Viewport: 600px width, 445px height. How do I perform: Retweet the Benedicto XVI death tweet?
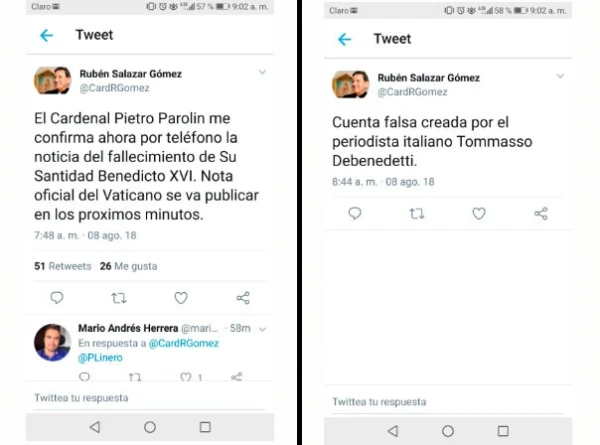119,297
